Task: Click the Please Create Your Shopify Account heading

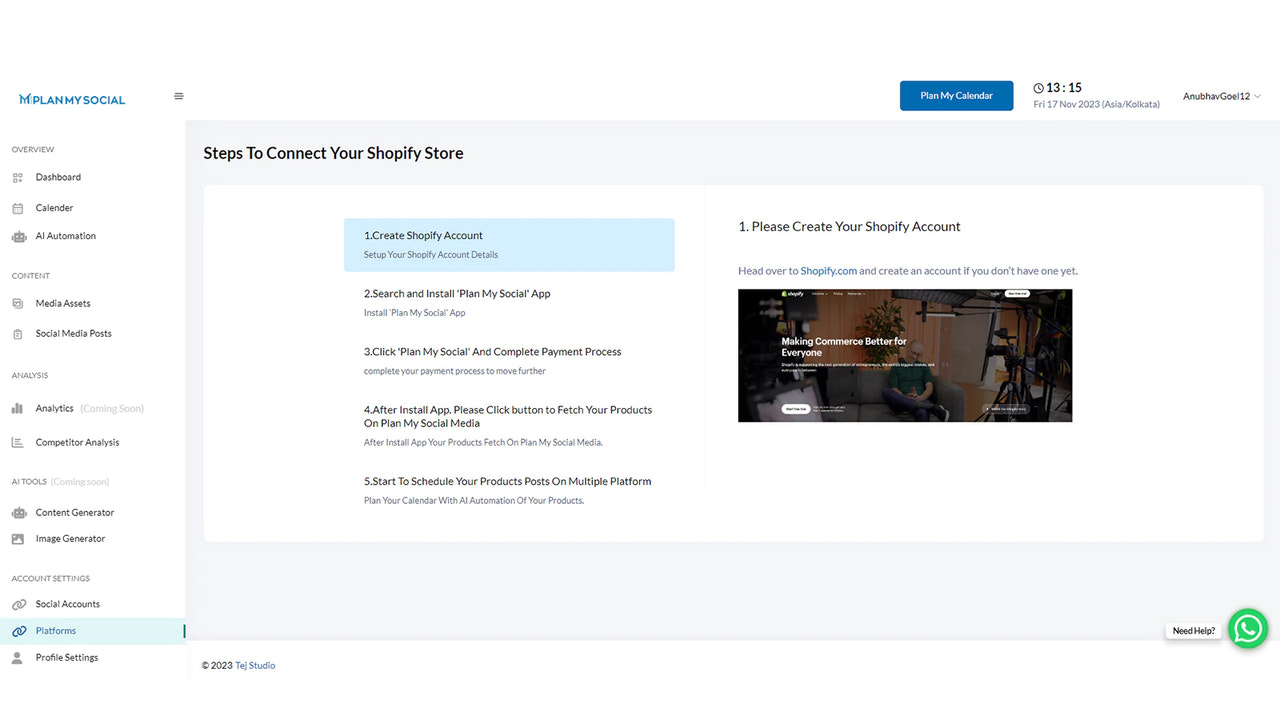Action: (849, 227)
